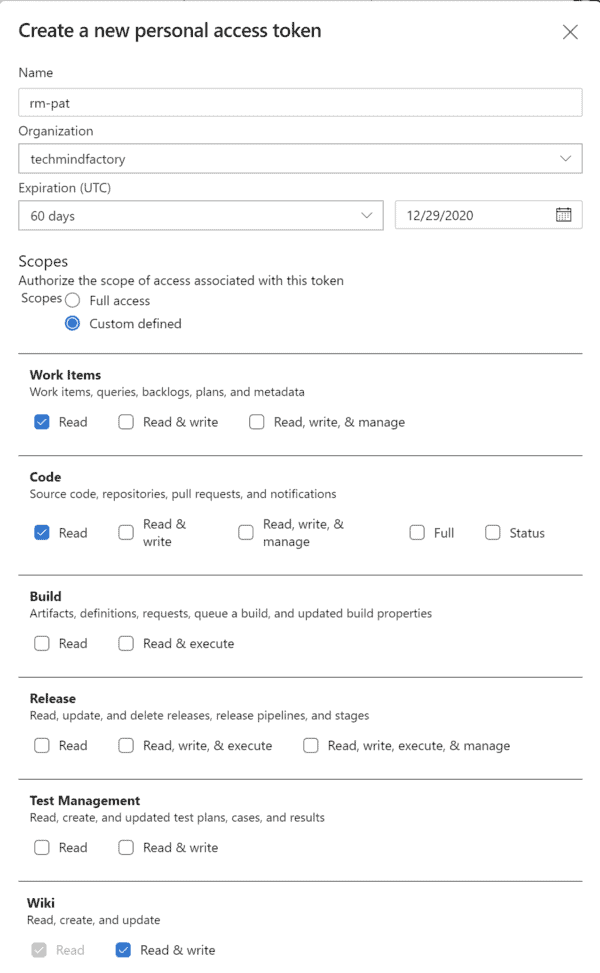Screen dimensions: 600x973
Task: Enable Build Read & execute permission
Action: [126, 643]
